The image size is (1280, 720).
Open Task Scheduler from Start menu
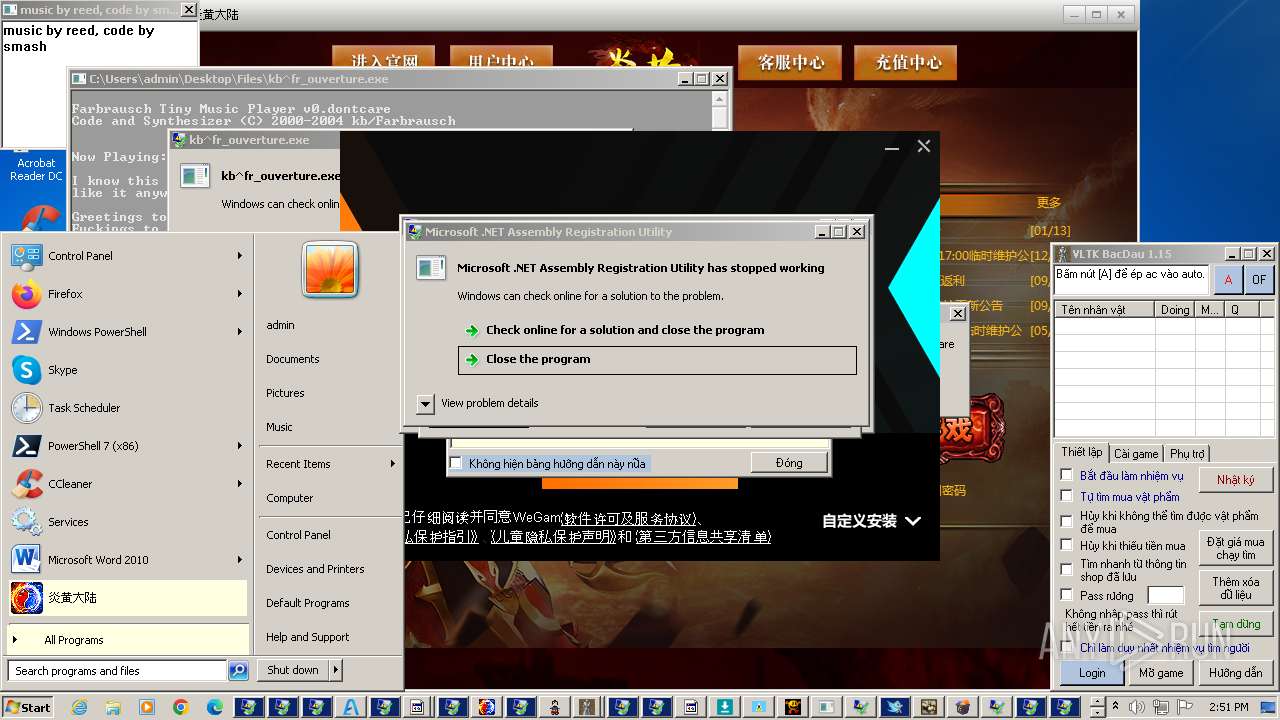(26, 408)
